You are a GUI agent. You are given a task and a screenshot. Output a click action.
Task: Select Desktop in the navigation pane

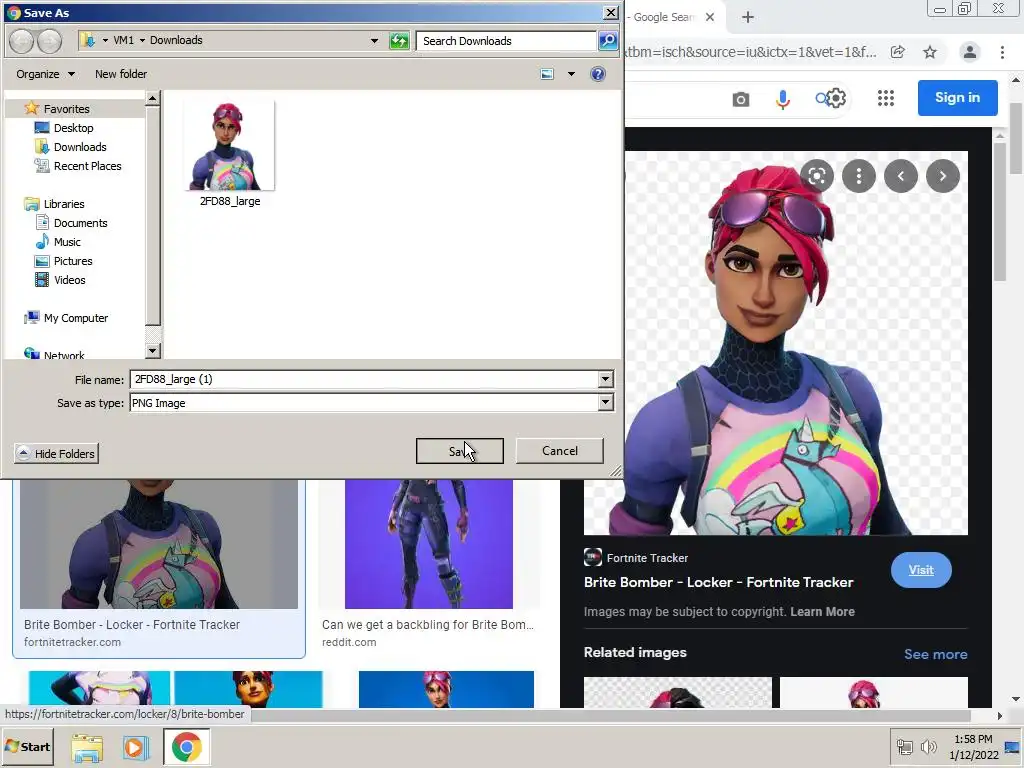(x=73, y=128)
